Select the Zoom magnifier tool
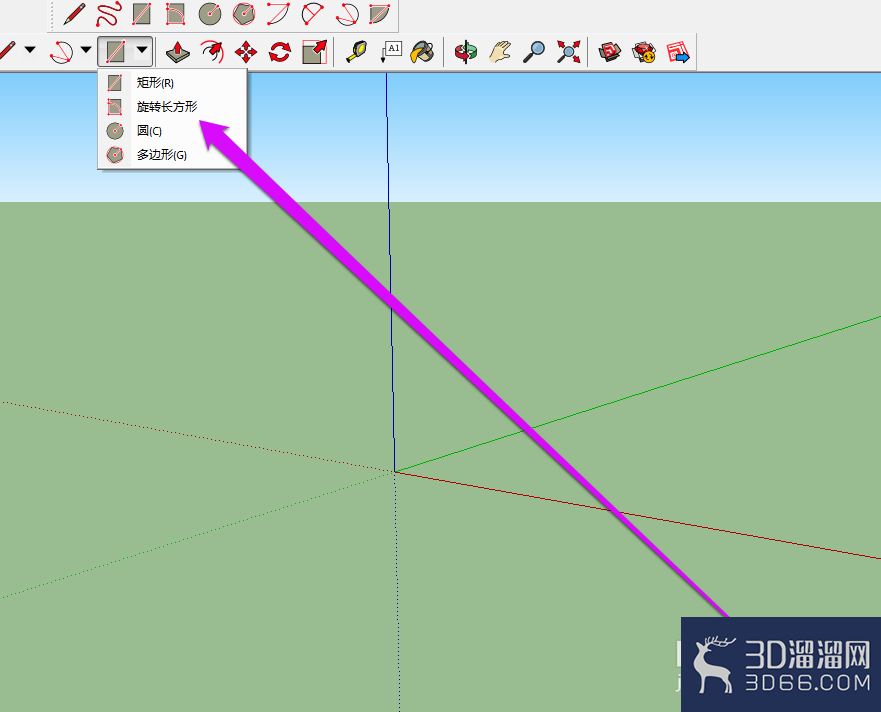Screen dimensions: 881x712 pyautogui.click(x=534, y=52)
